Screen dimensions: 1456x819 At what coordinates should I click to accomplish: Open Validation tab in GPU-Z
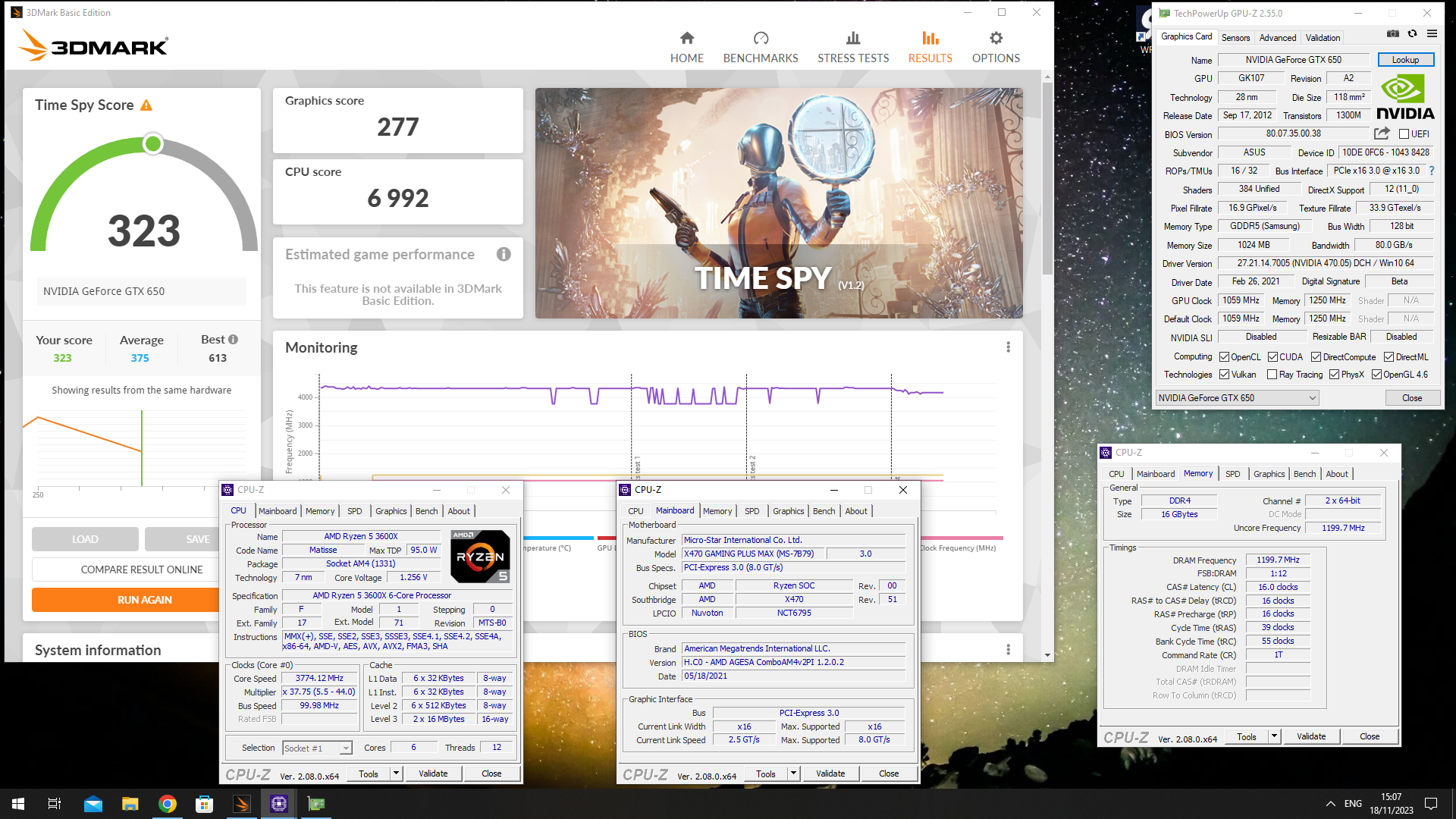tap(1323, 37)
